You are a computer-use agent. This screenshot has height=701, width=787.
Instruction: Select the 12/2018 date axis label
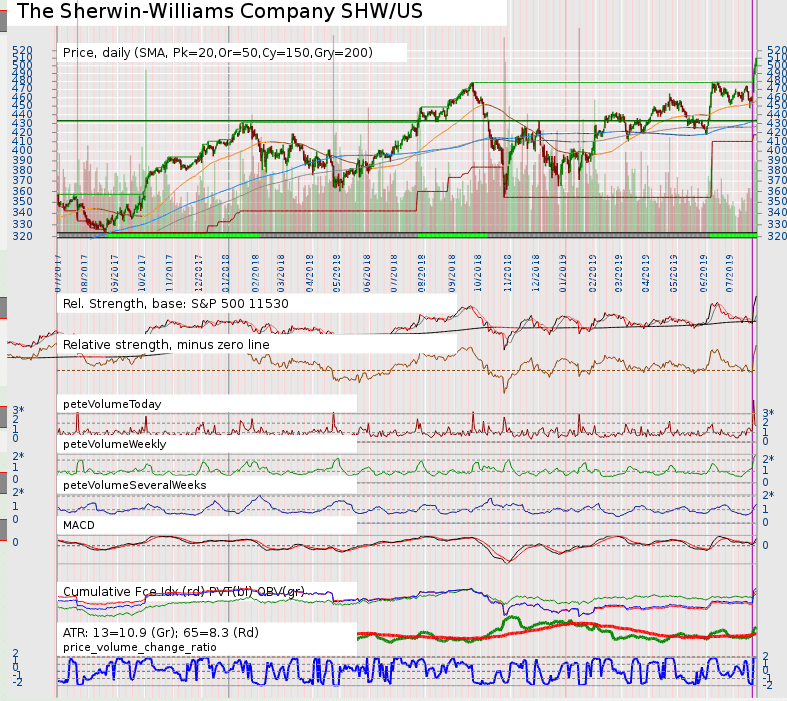tap(536, 273)
